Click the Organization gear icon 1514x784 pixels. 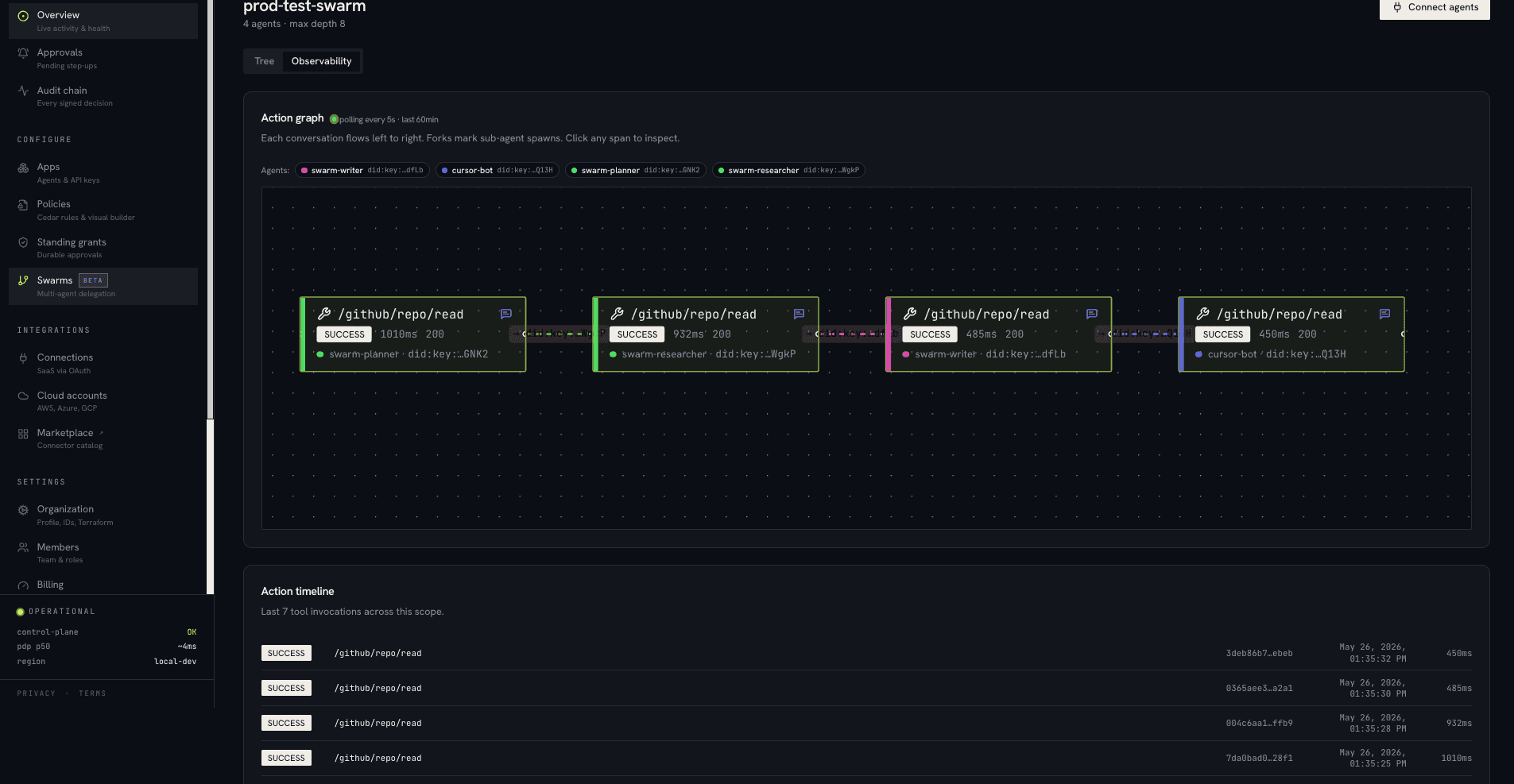point(23,510)
